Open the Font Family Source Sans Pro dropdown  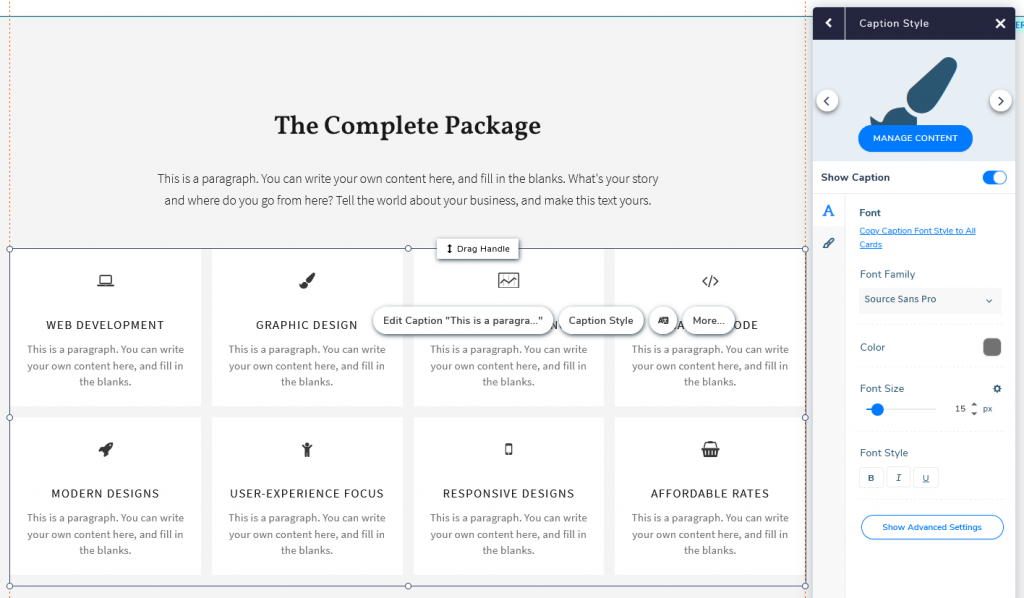(930, 300)
